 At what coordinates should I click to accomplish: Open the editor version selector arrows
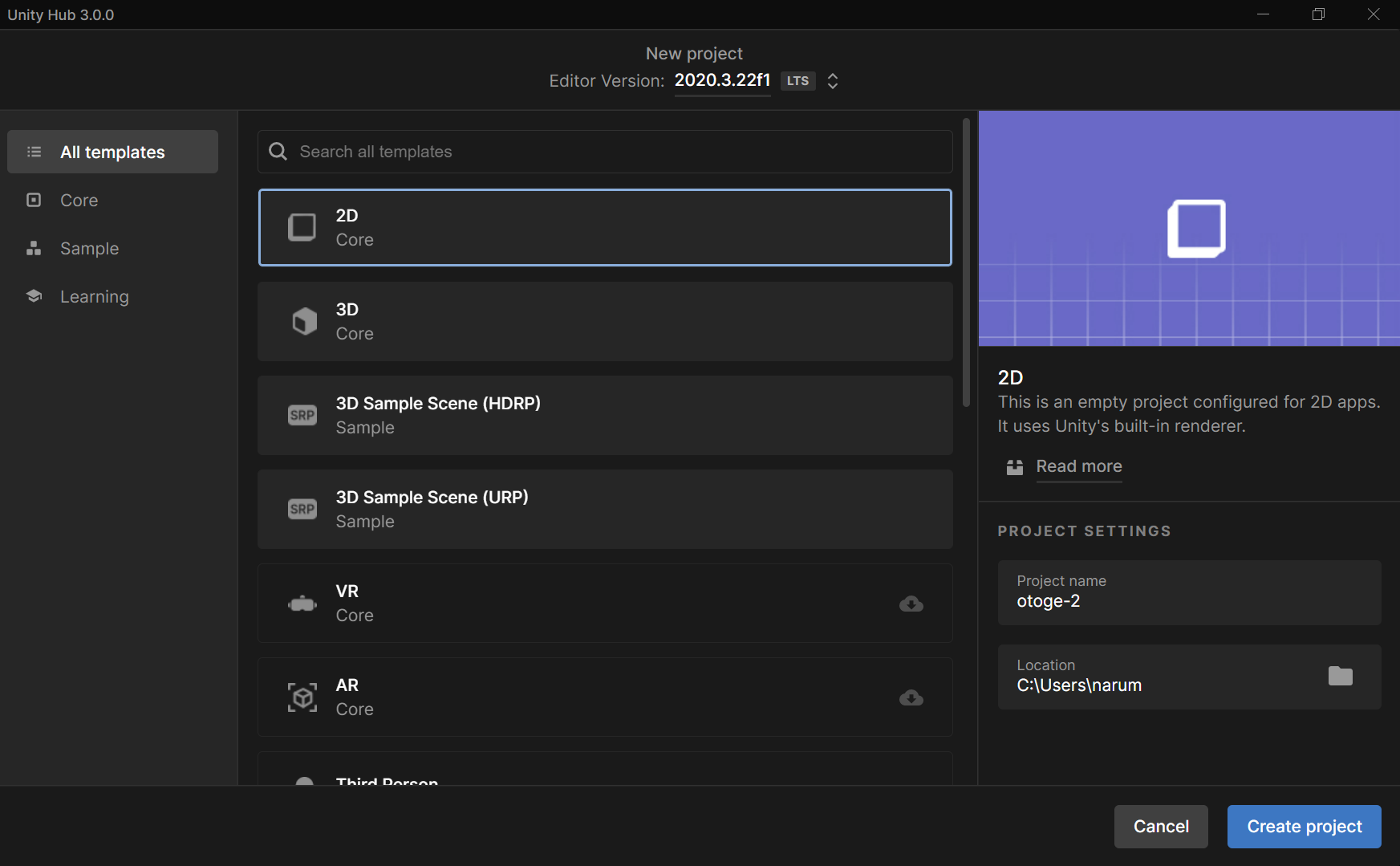[833, 81]
